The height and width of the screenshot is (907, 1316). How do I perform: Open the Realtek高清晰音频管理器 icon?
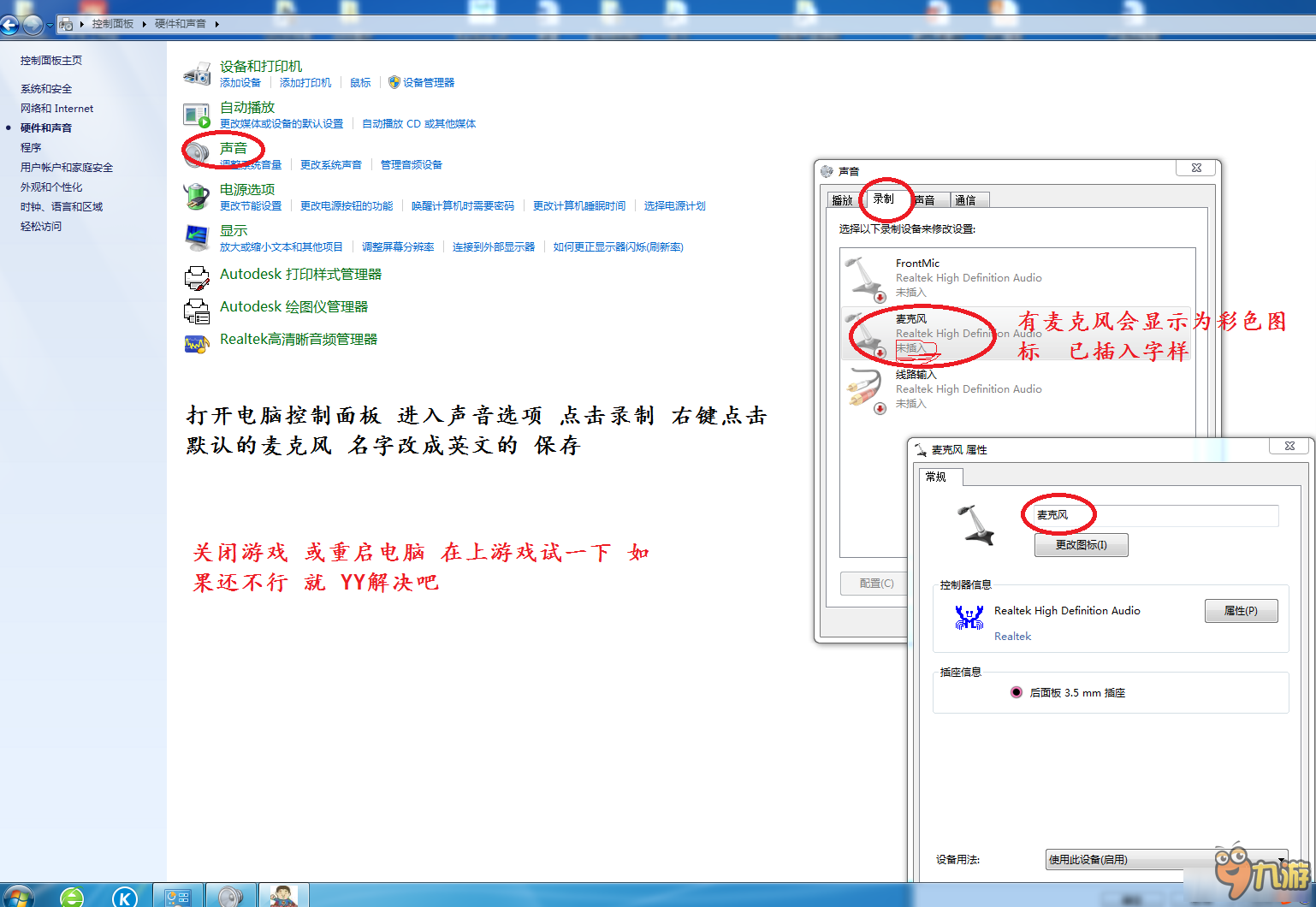197,344
